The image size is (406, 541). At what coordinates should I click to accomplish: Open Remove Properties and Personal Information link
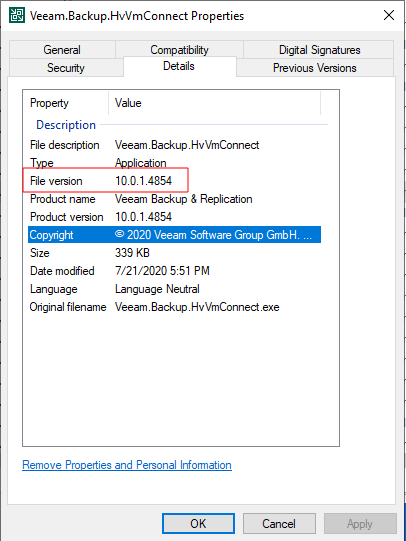[x=127, y=465]
